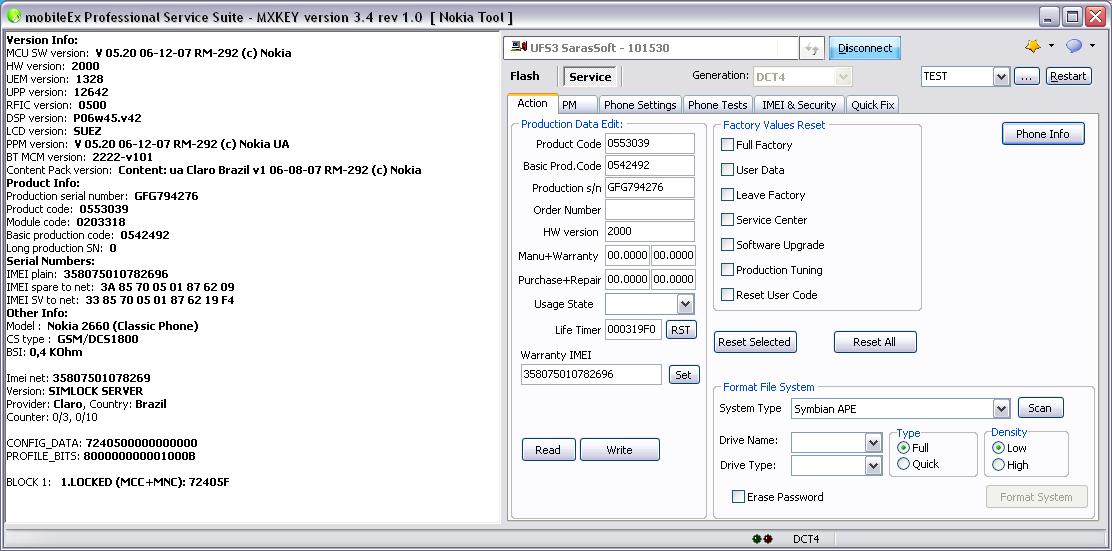Image resolution: width=1112 pixels, height=551 pixels.
Task: Switch to Flash mode
Action: (x=525, y=76)
